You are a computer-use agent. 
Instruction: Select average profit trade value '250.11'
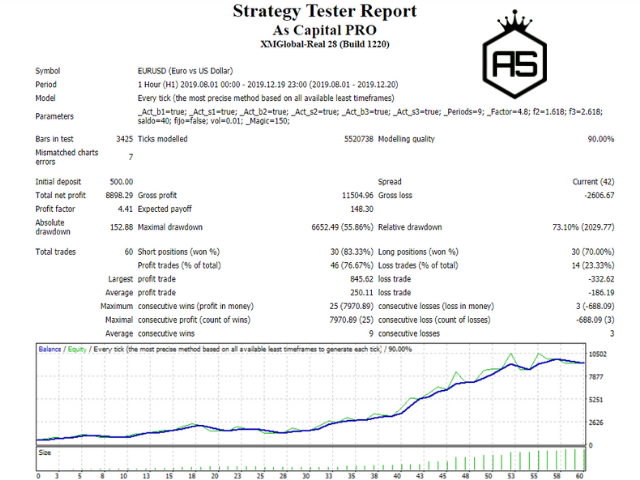(362, 293)
